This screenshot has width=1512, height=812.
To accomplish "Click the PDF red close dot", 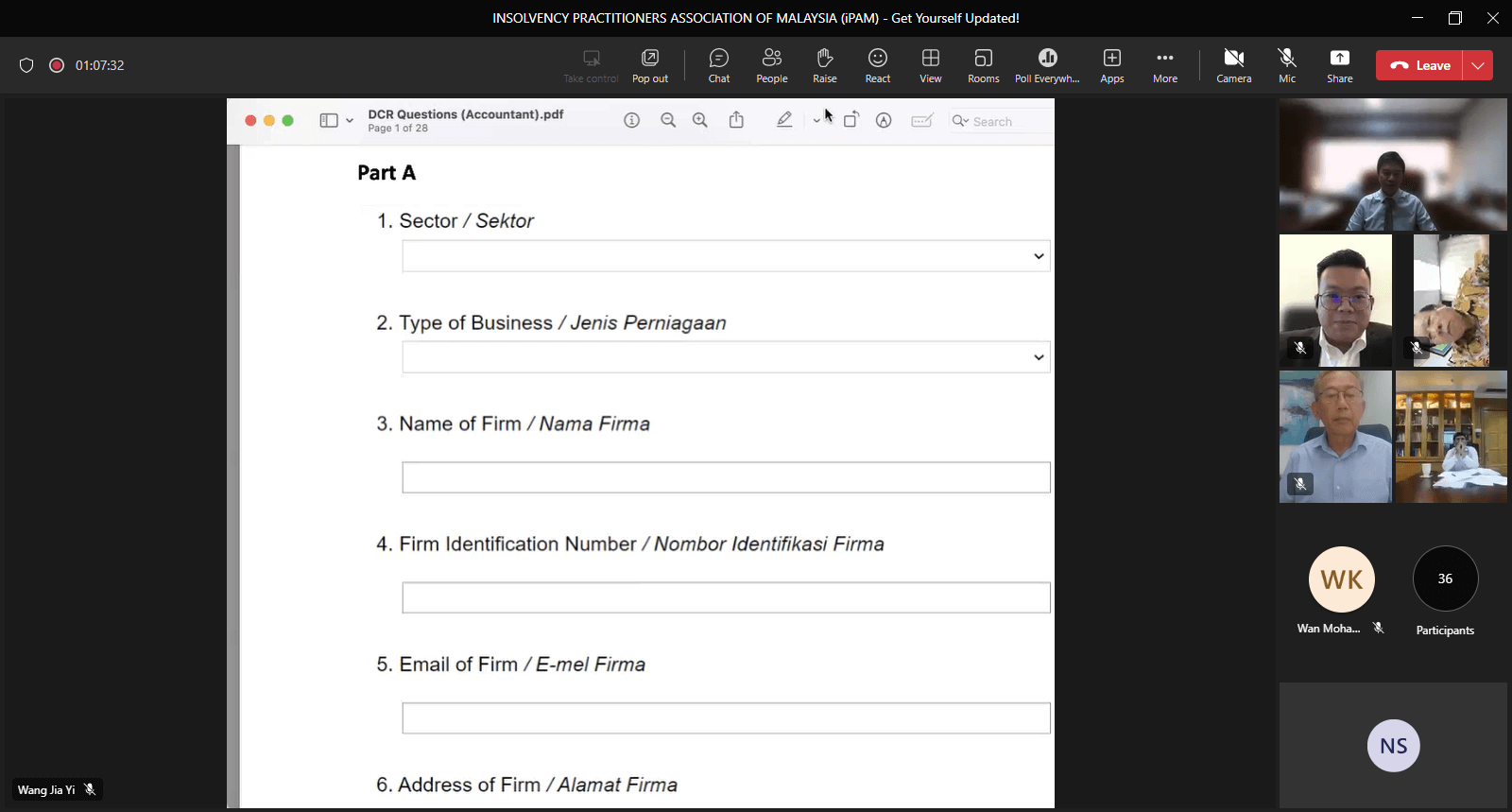I will click(x=250, y=121).
